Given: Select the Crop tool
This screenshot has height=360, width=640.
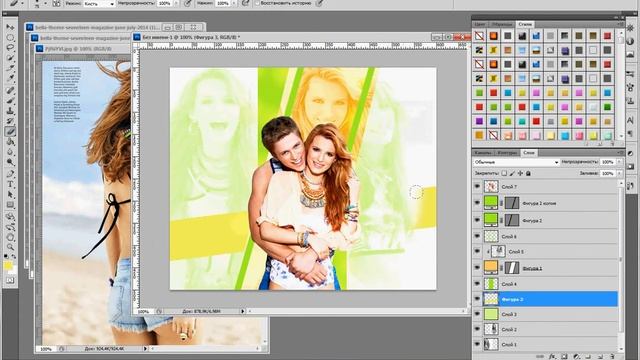Looking at the screenshot, I should [x=10, y=69].
